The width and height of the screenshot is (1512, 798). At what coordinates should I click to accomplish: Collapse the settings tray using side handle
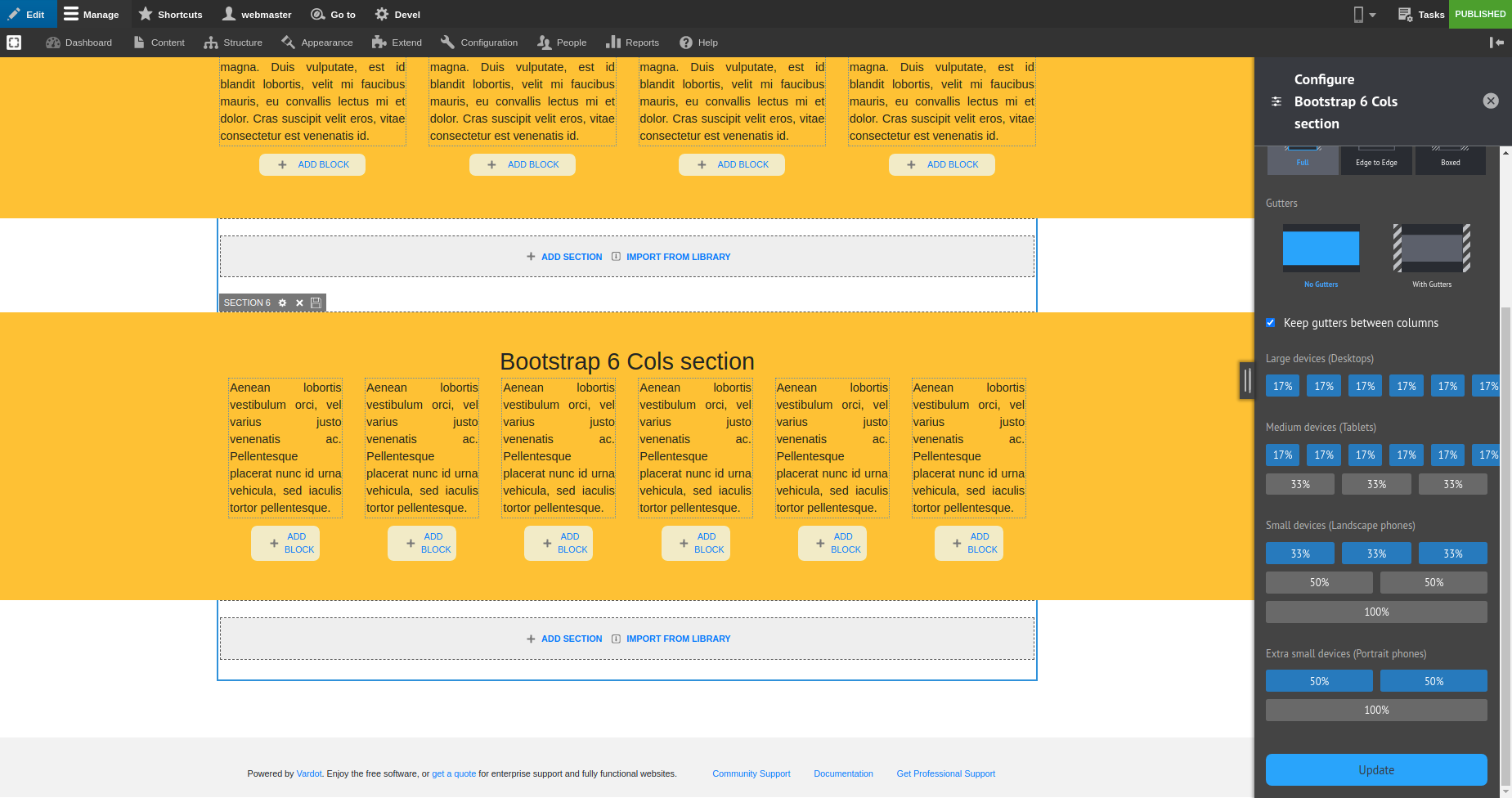click(x=1246, y=380)
